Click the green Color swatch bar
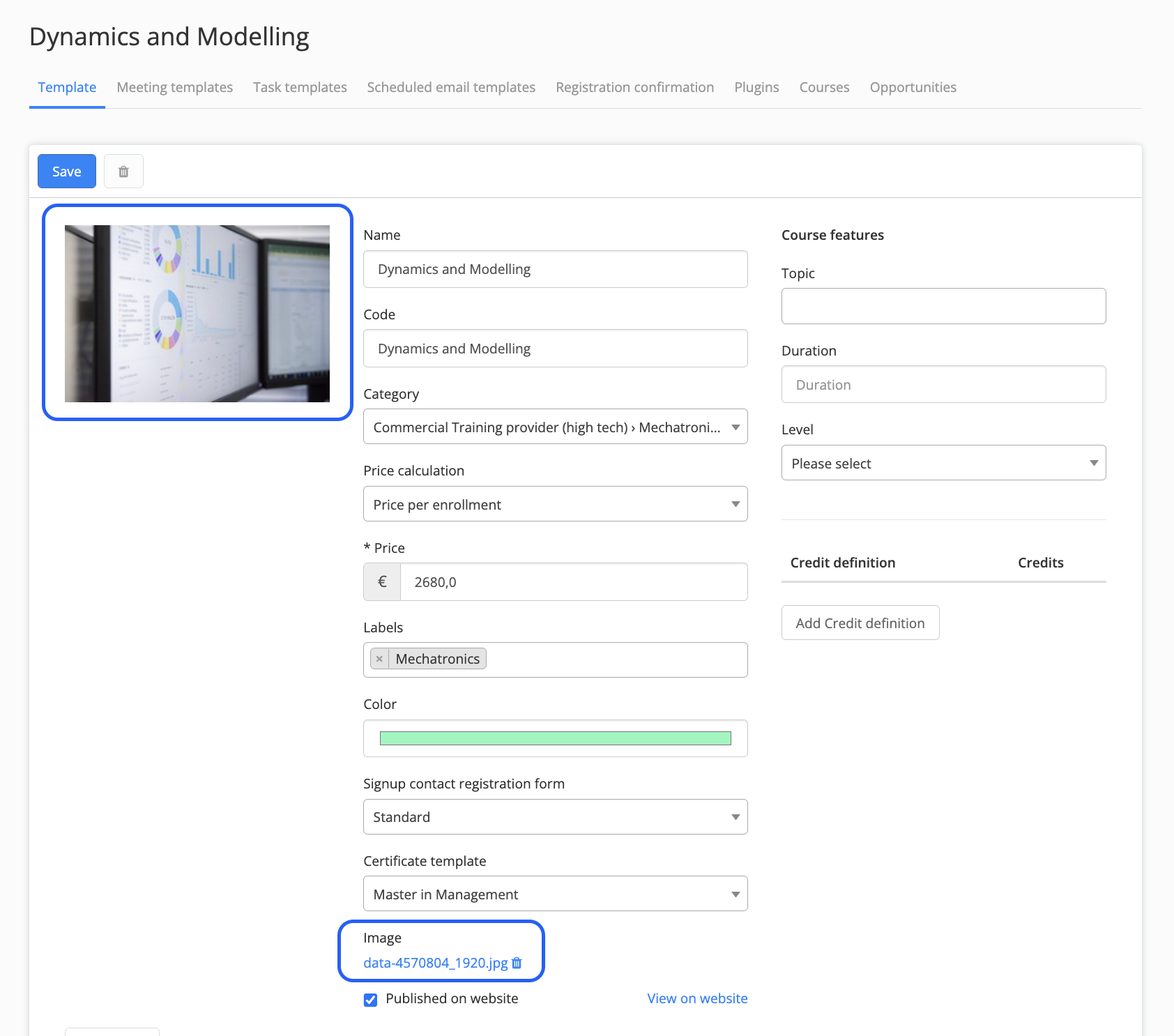Screen dimensions: 1174x1036 pyautogui.click(x=556, y=738)
